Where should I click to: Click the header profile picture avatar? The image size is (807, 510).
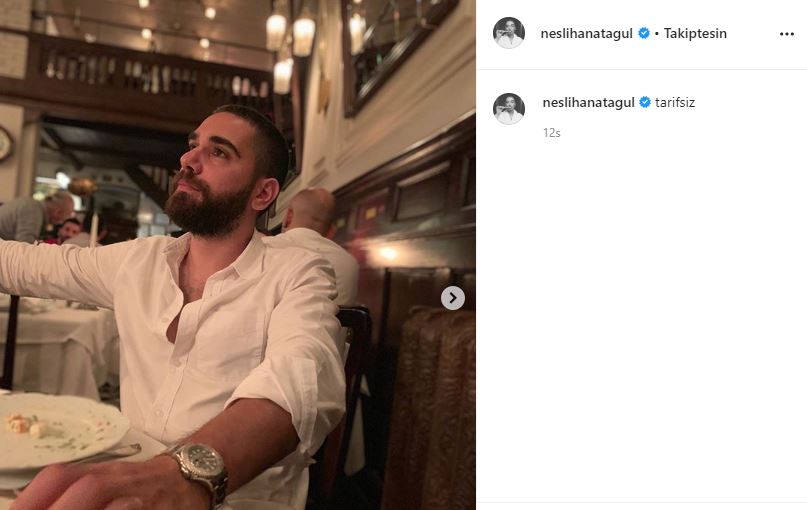[509, 33]
